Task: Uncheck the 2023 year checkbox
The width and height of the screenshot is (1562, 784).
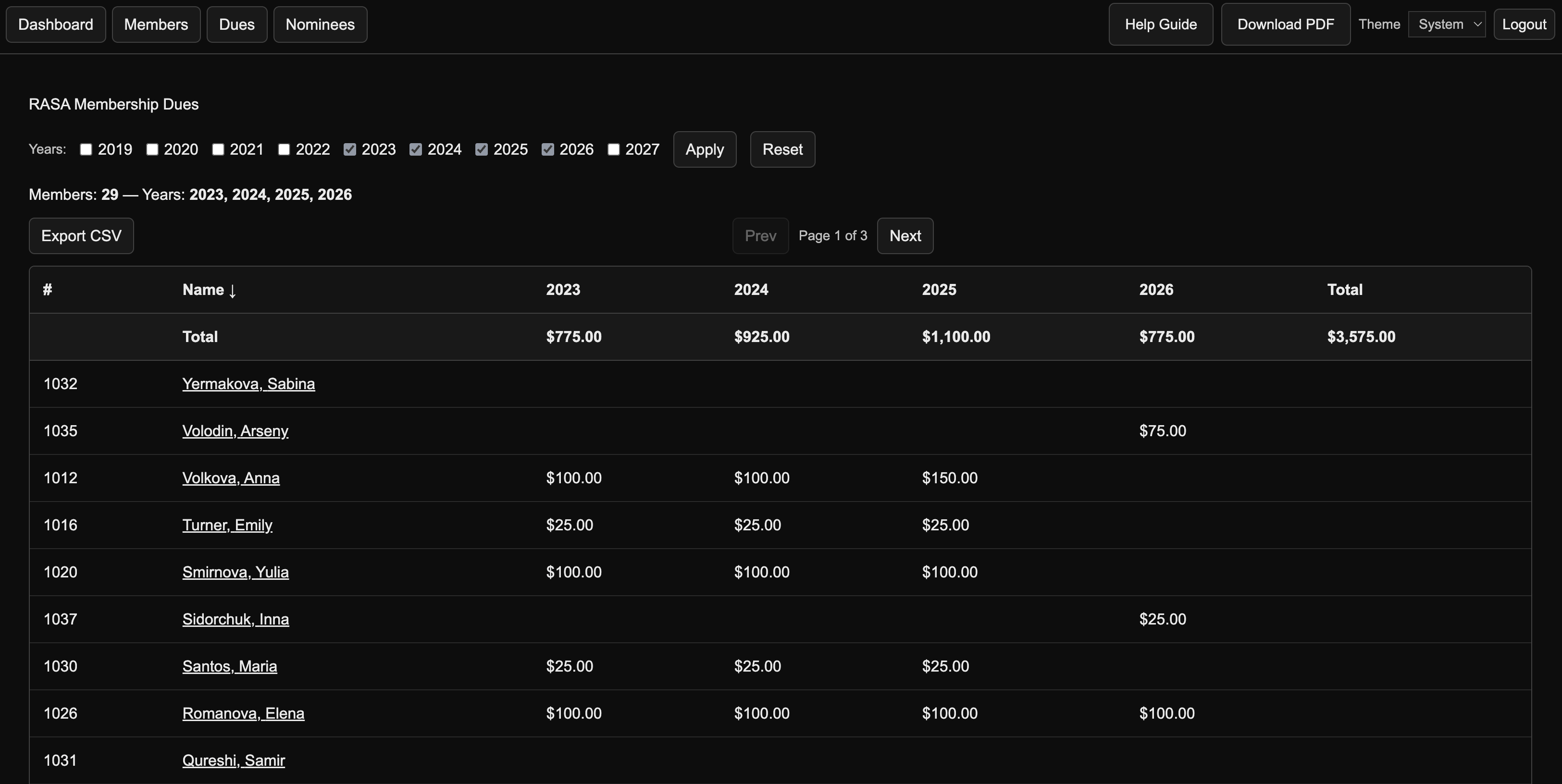Action: 350,150
